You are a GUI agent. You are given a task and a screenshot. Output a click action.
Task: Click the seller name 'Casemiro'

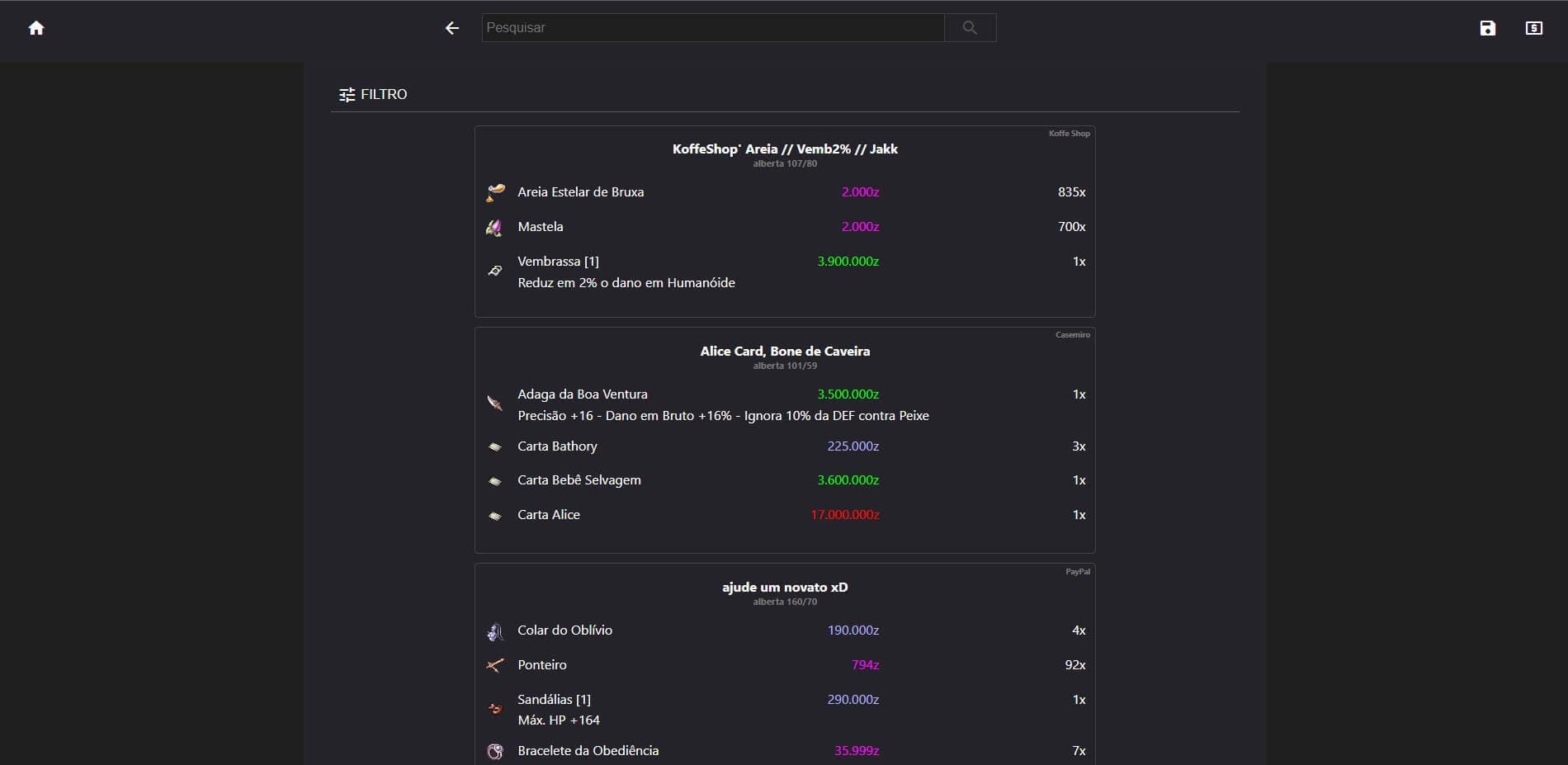coord(1071,335)
